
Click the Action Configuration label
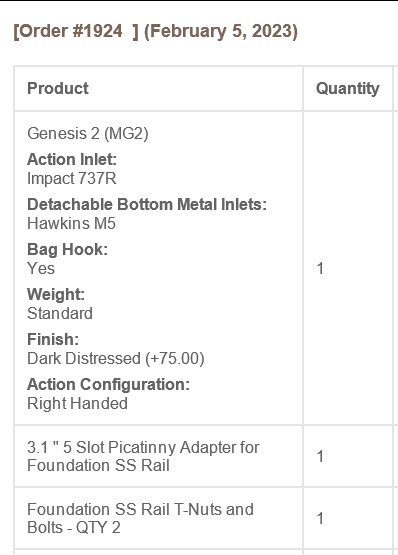click(108, 384)
